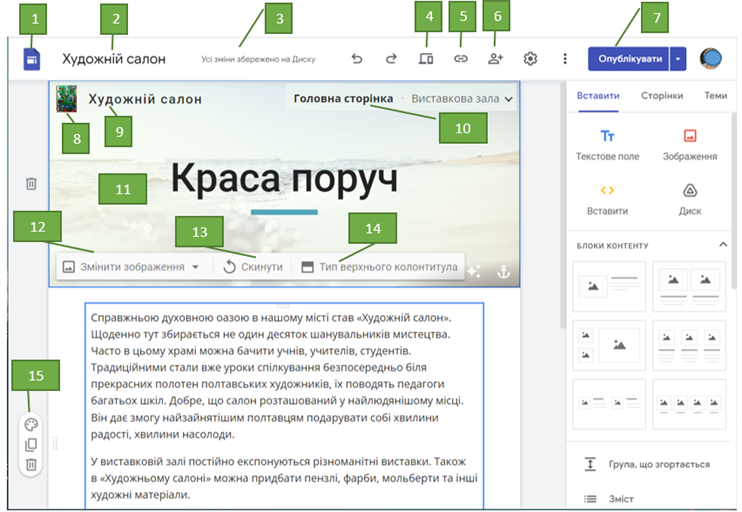Open the Змінити зображення dropdown
This screenshot has width=742, height=512.
tap(131, 267)
